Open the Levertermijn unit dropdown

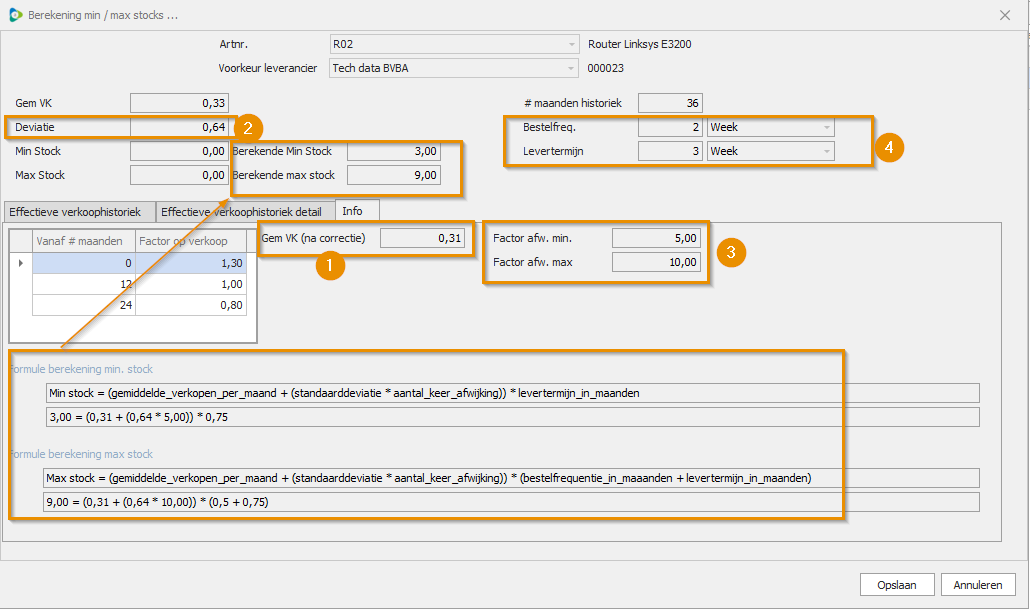pyautogui.click(x=826, y=151)
